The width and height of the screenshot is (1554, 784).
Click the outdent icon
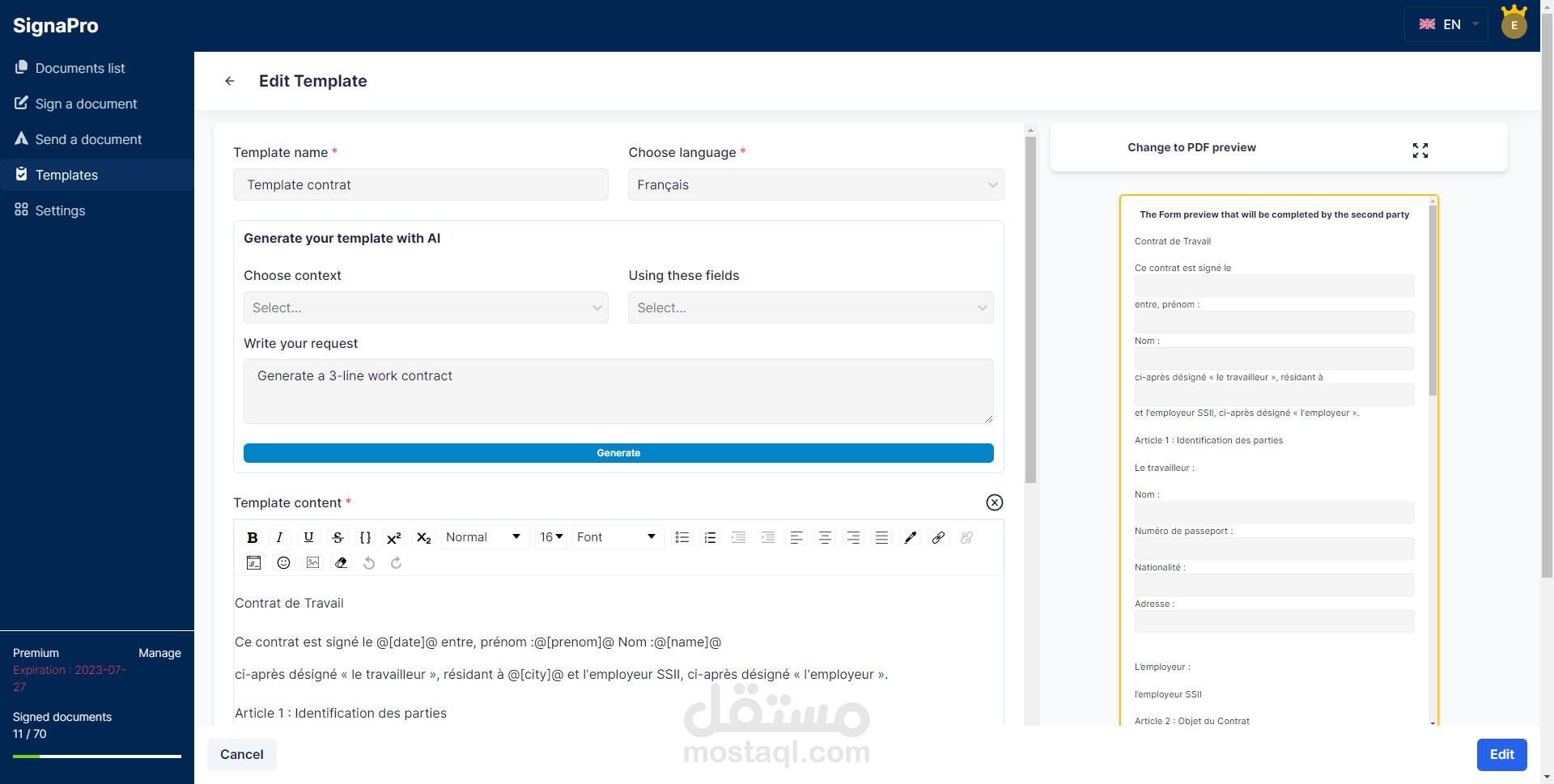coord(768,537)
